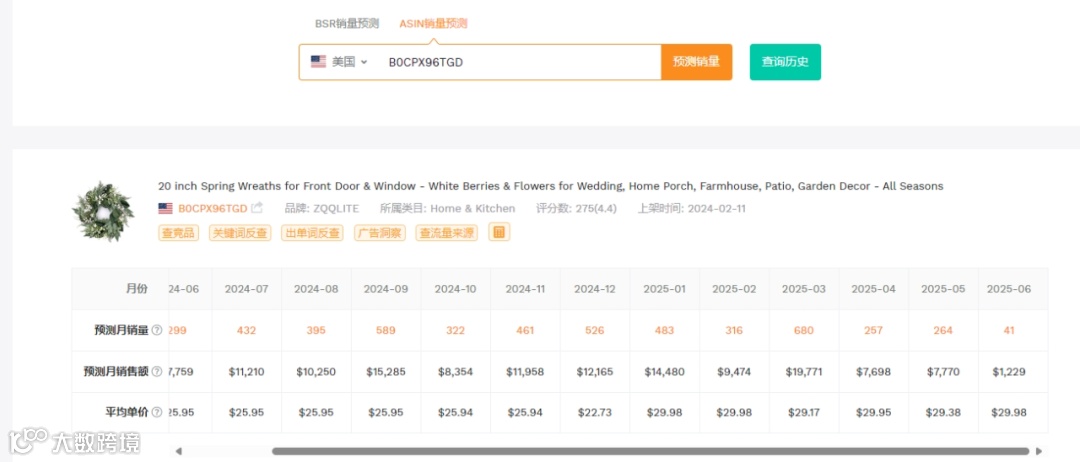Click the predicted sales value 41
The width and height of the screenshot is (1080, 462).
click(x=1009, y=330)
